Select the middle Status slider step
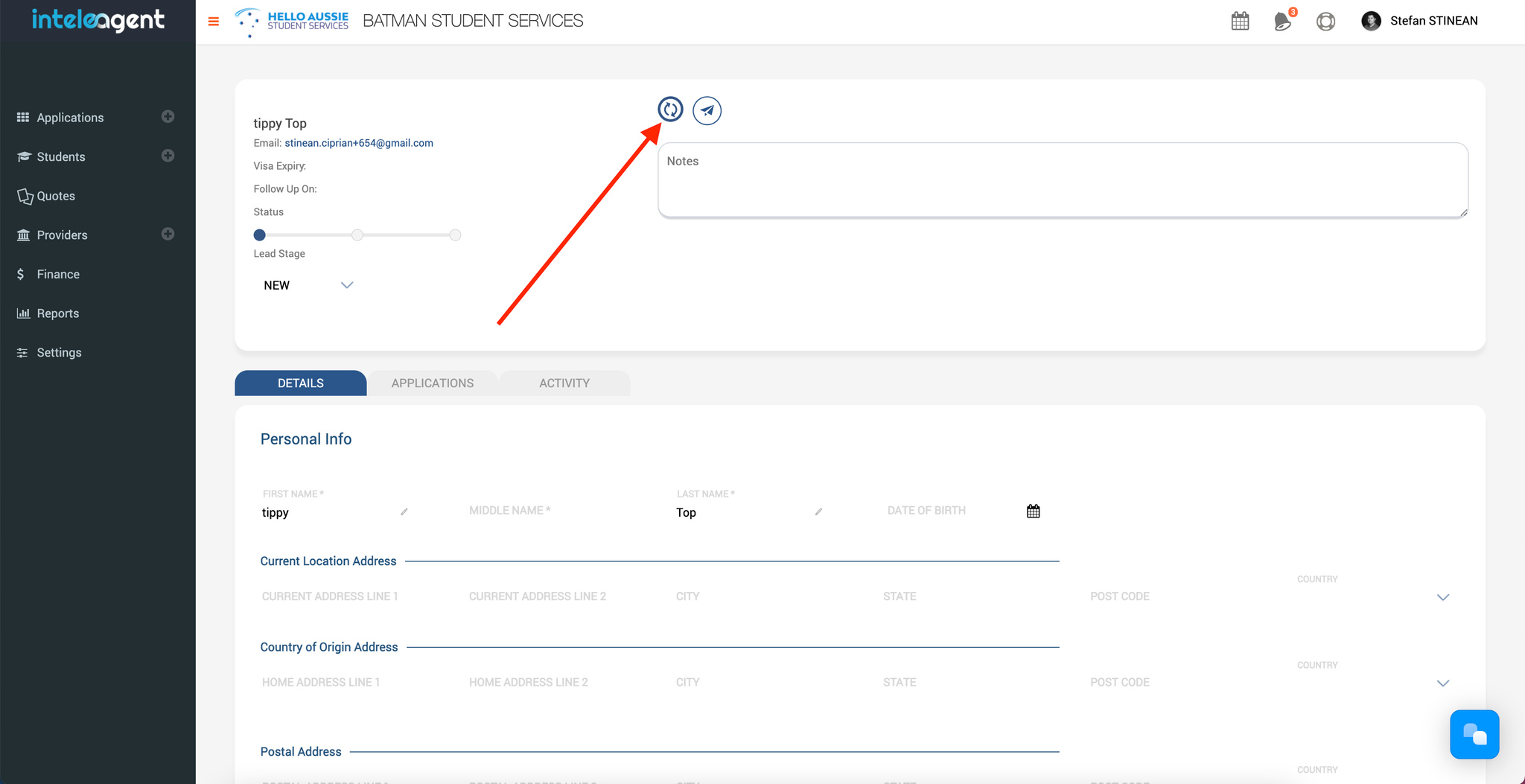 click(357, 235)
